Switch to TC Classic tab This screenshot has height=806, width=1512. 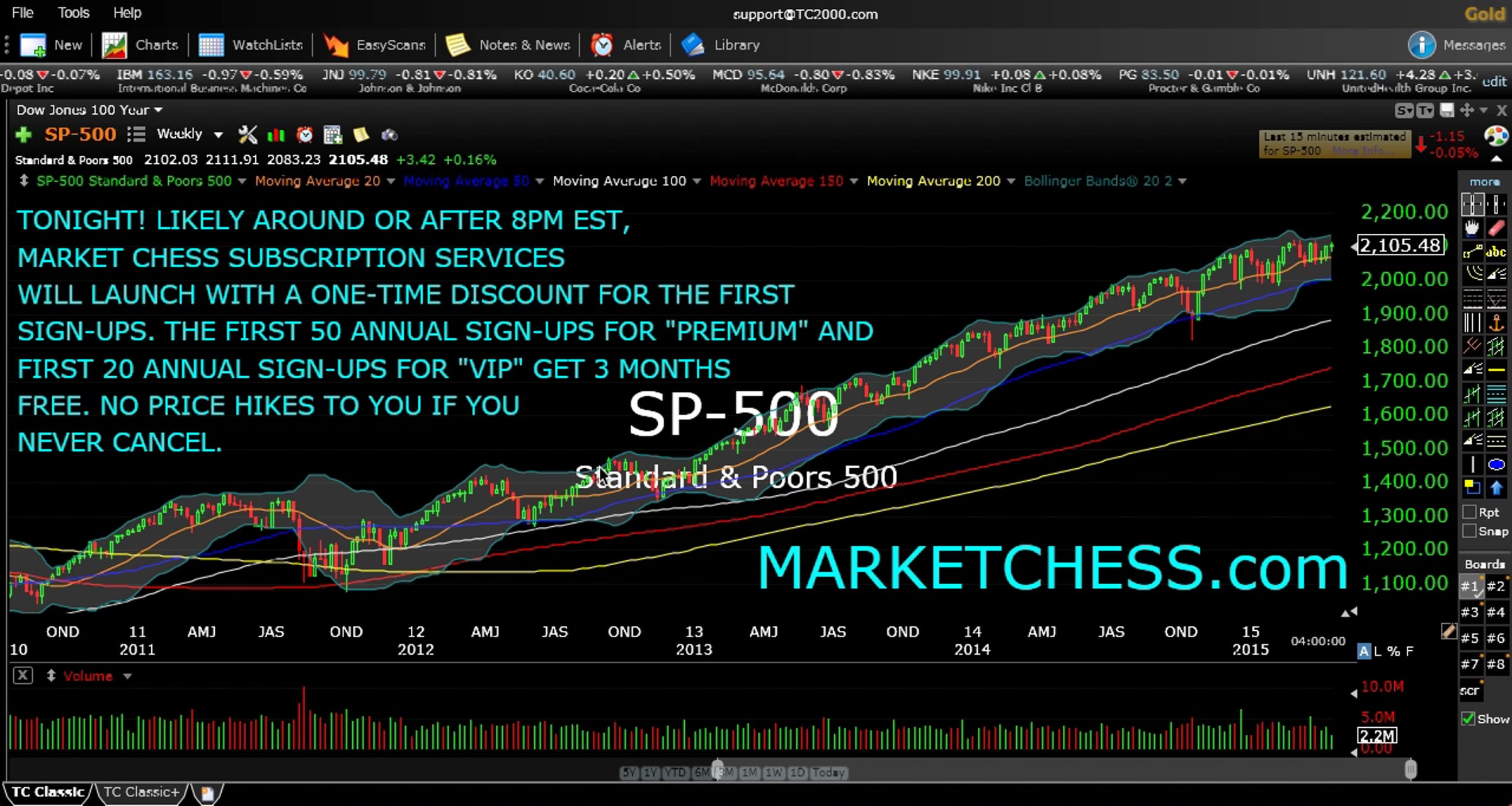point(48,792)
